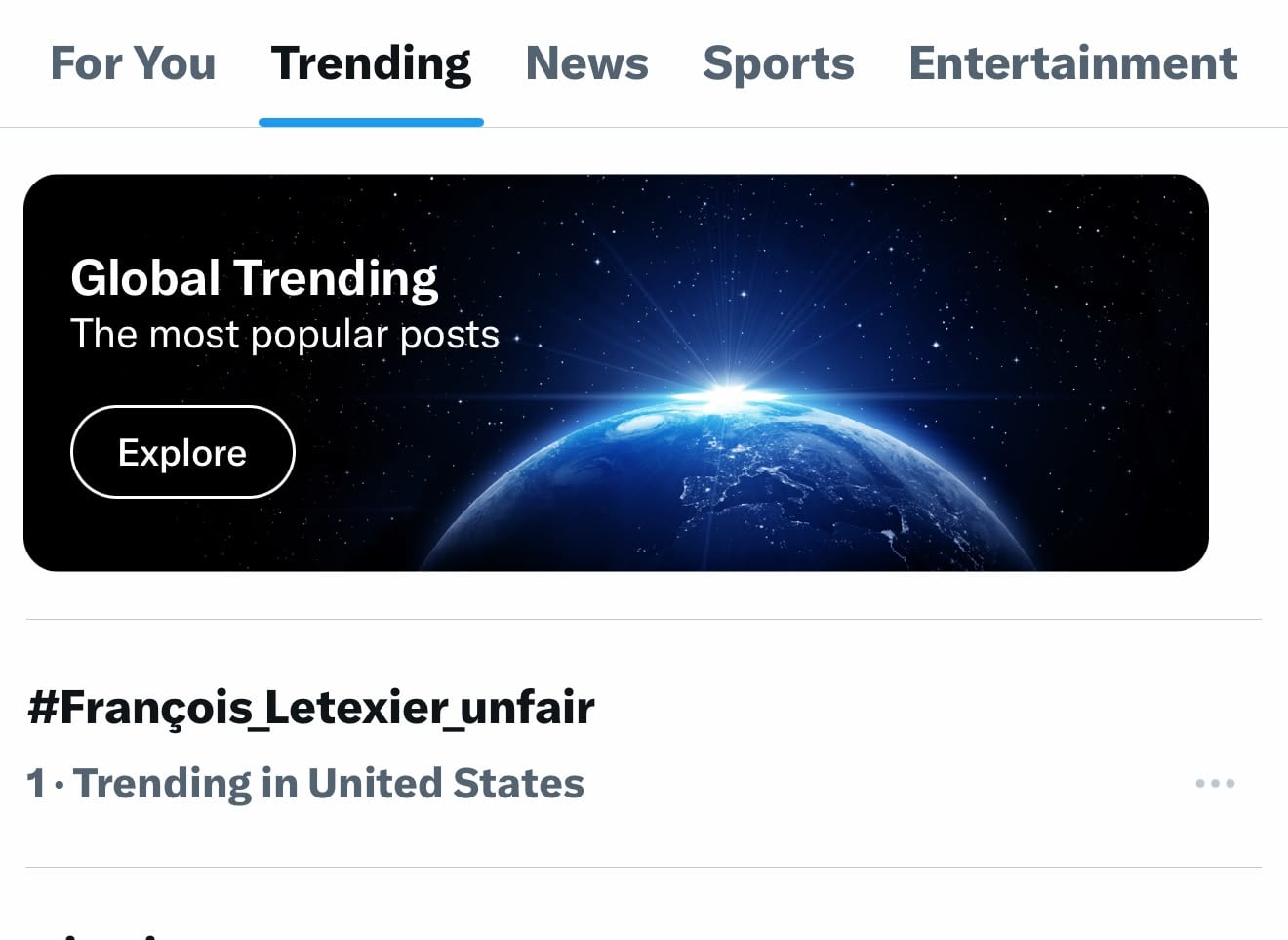Select the blank space right of the hashtag
Viewport: 1288px width, 940px height.
927,707
